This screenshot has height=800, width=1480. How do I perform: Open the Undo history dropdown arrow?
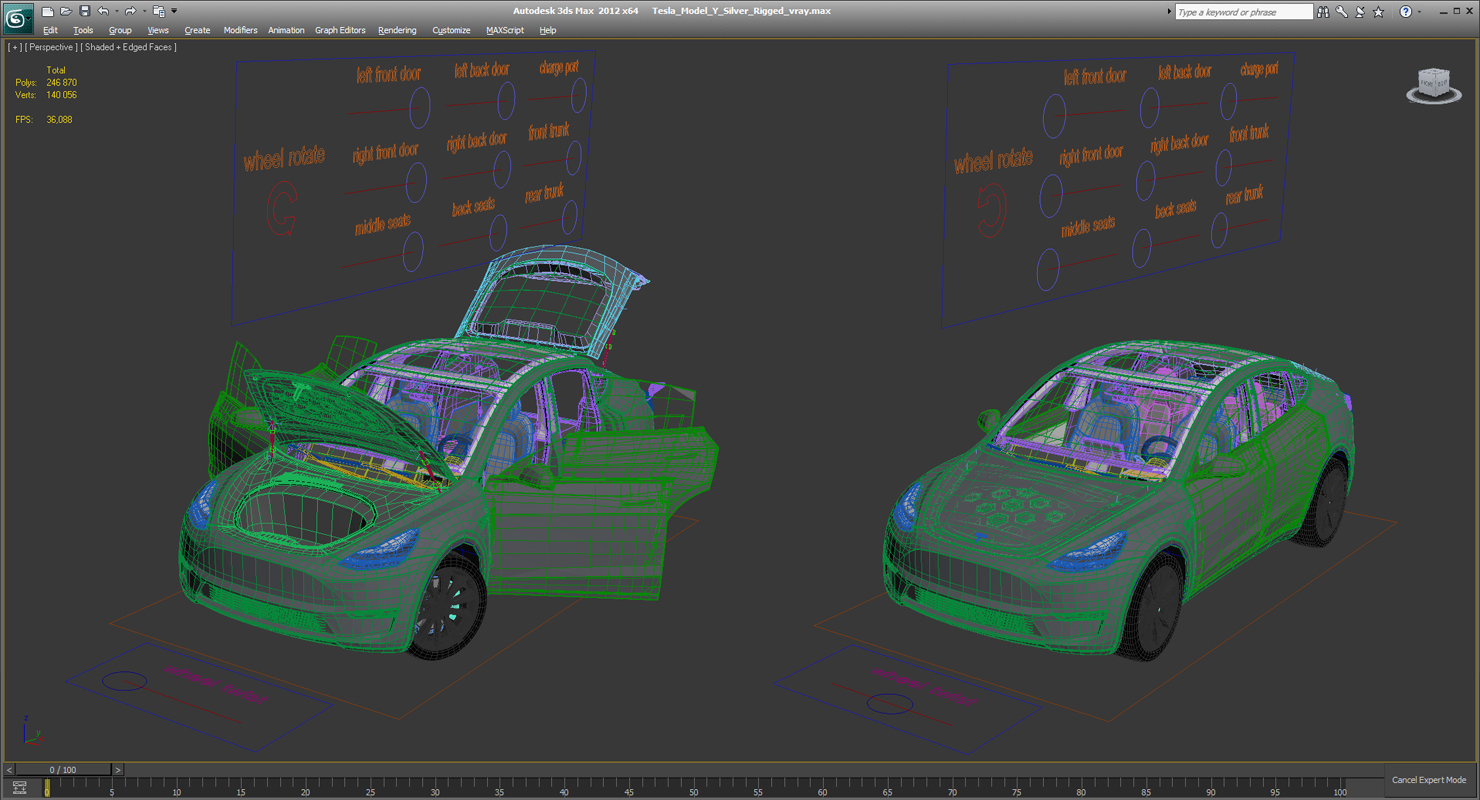click(115, 12)
